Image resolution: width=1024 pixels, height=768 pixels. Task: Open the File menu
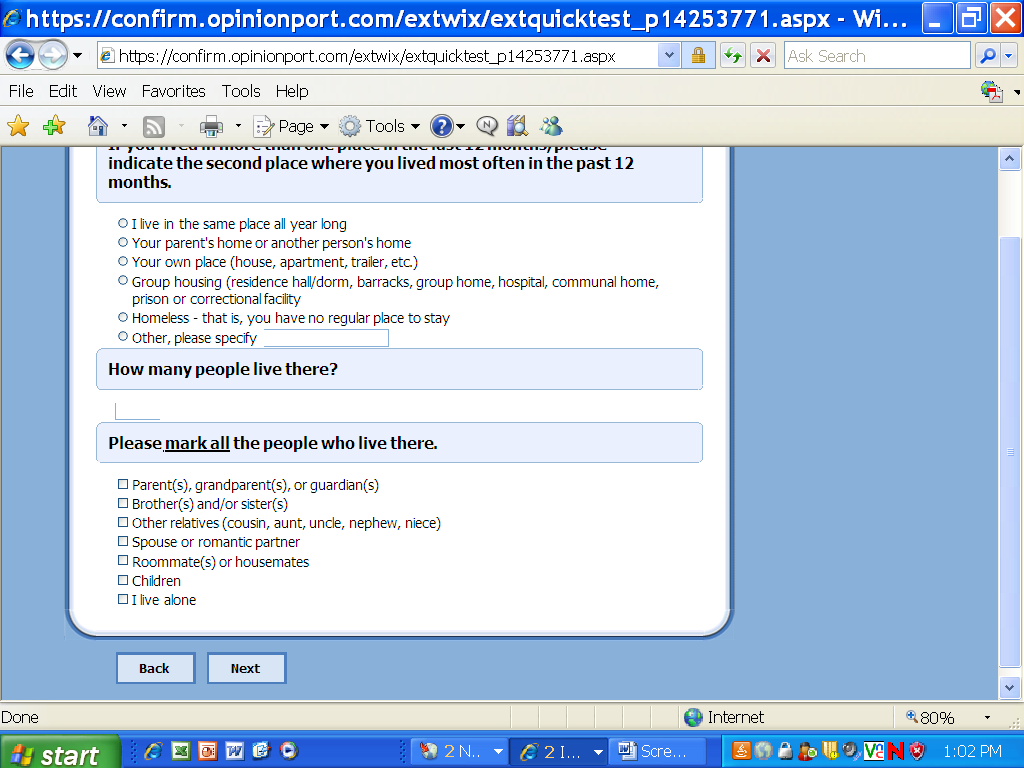tap(21, 91)
